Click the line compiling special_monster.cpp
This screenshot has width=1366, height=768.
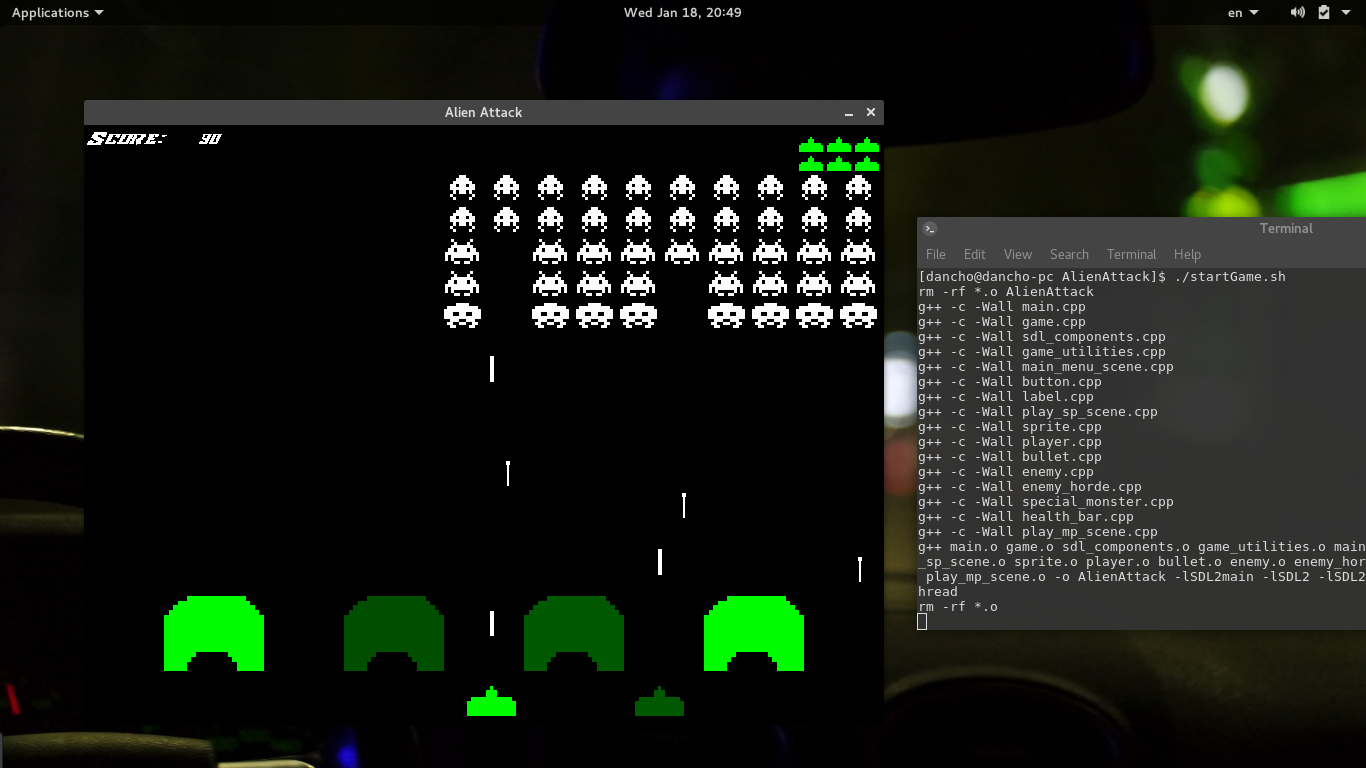pos(1046,502)
